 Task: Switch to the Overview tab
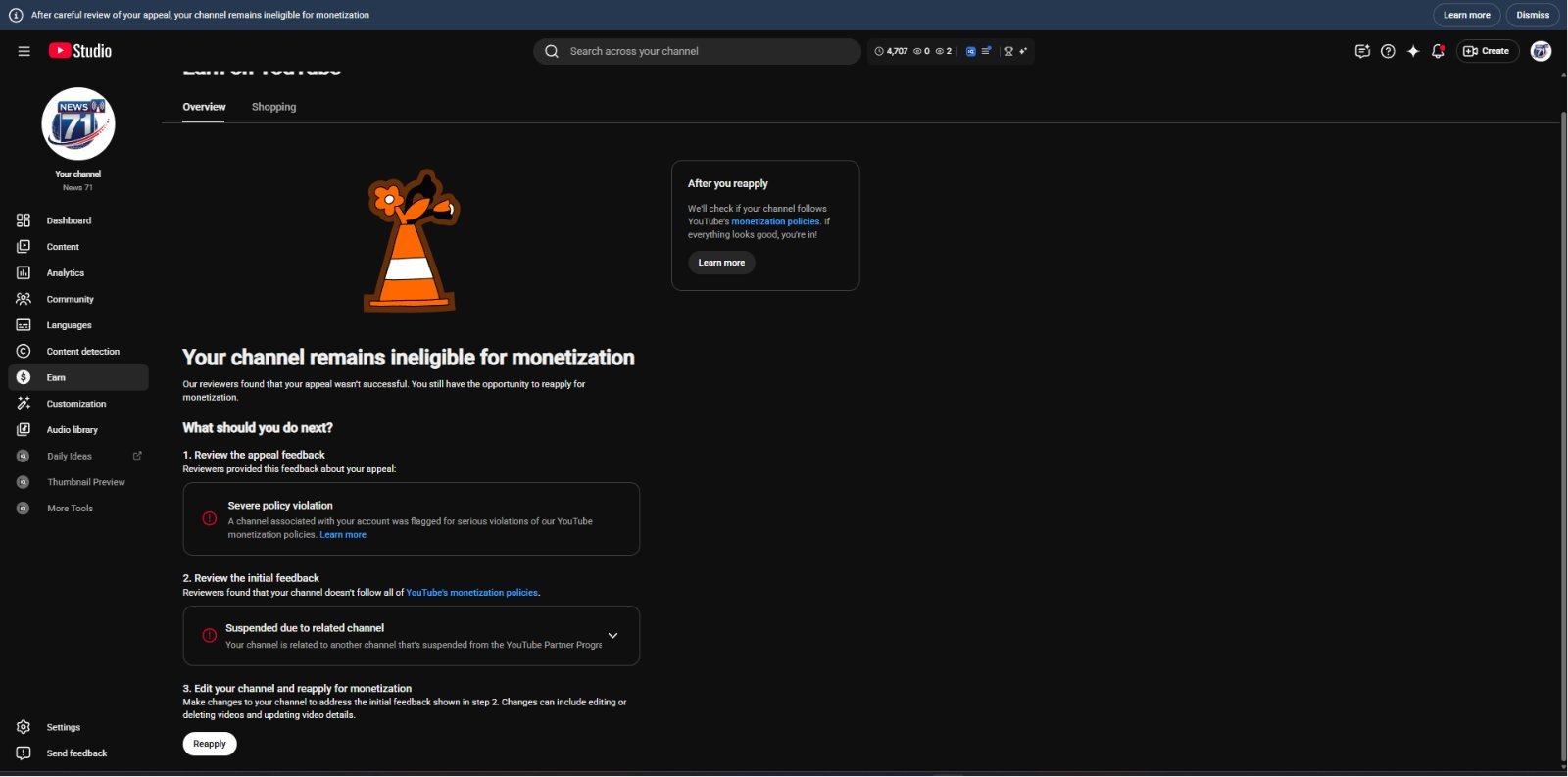[x=204, y=107]
